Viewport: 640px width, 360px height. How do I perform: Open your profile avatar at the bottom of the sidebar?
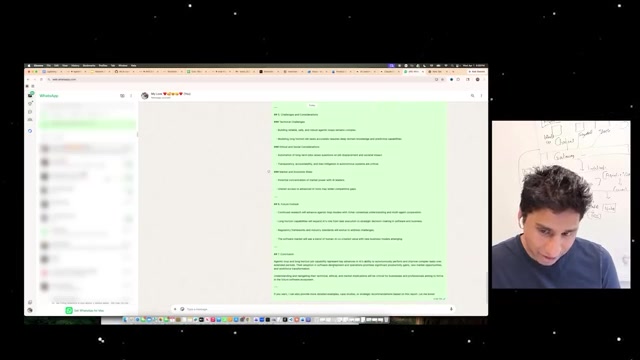click(x=30, y=310)
